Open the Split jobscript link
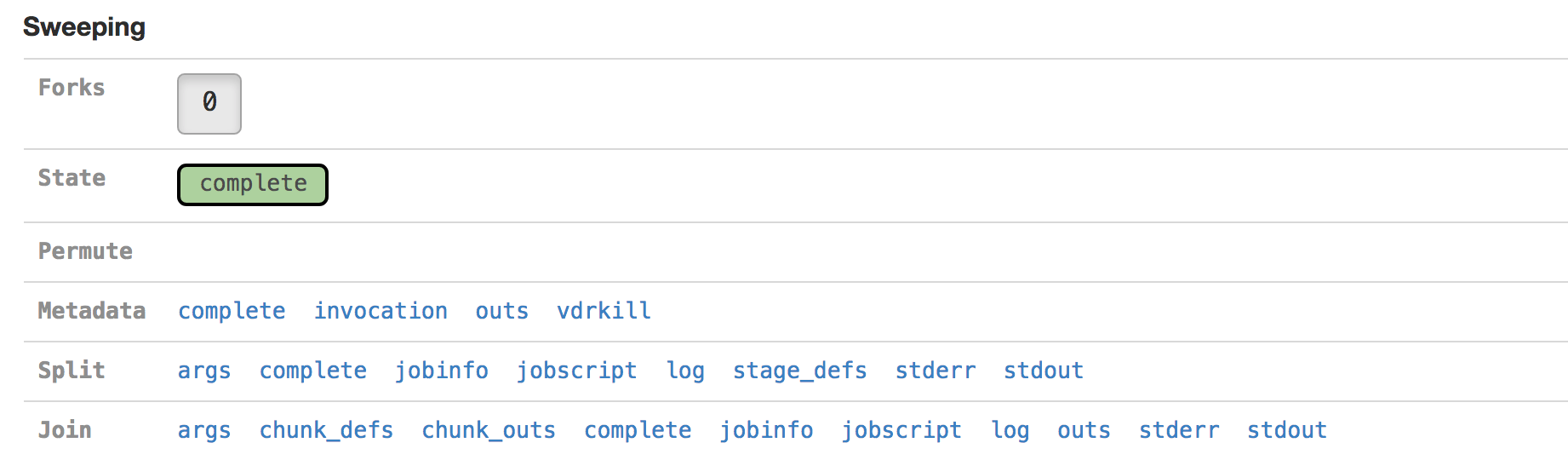The height and width of the screenshot is (460, 1568). pyautogui.click(x=577, y=371)
